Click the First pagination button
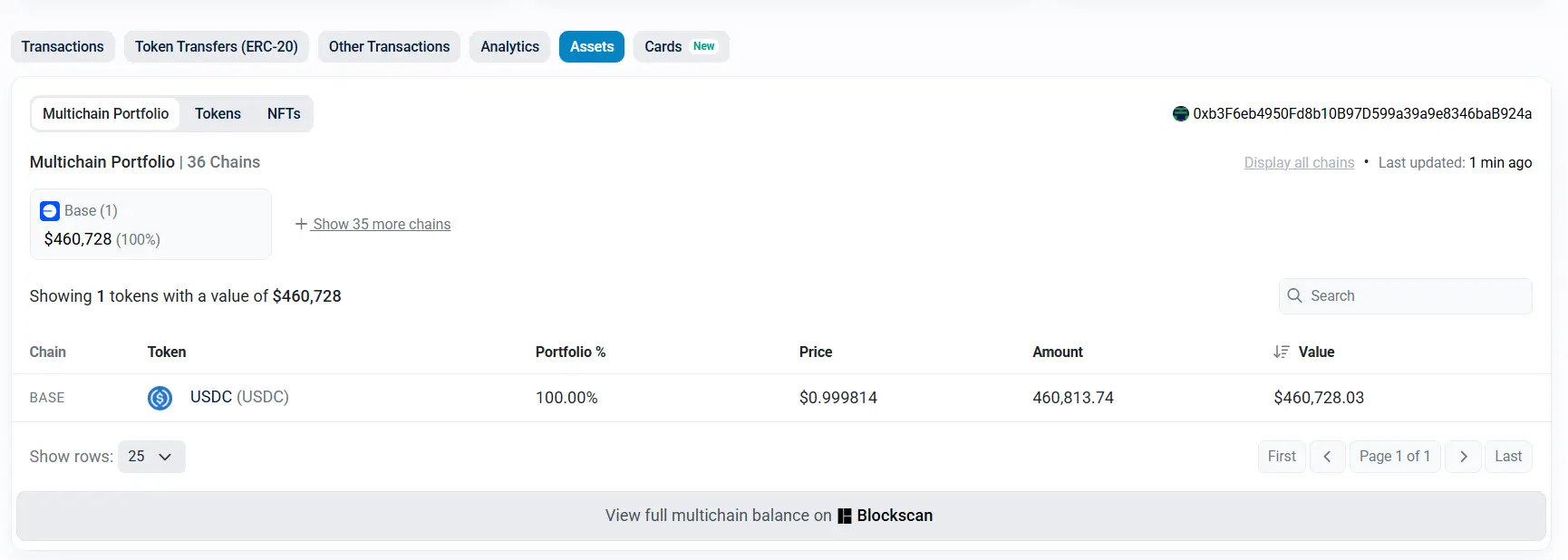 1281,457
